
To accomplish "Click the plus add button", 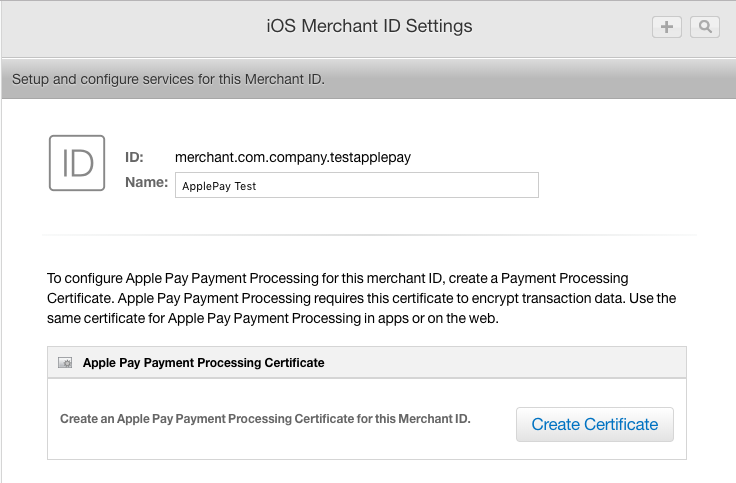I will (x=666, y=27).
